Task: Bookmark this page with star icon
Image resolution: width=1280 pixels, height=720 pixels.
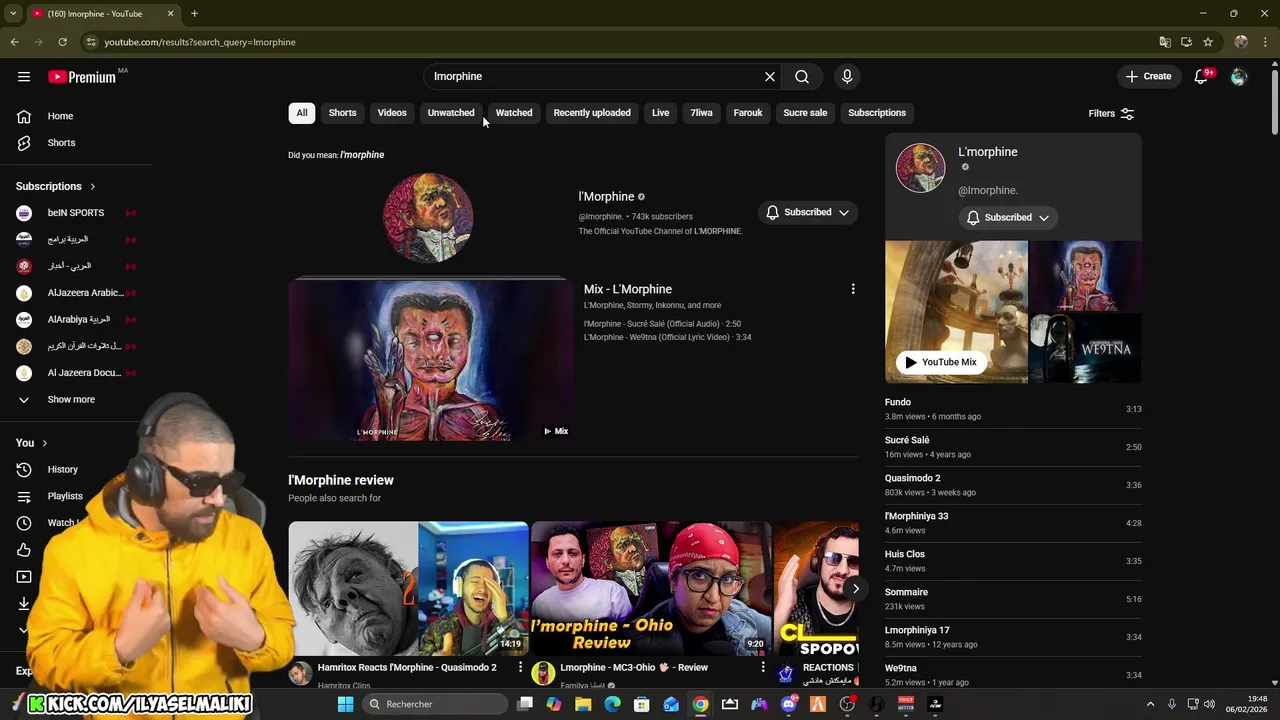Action: pos(1208,42)
